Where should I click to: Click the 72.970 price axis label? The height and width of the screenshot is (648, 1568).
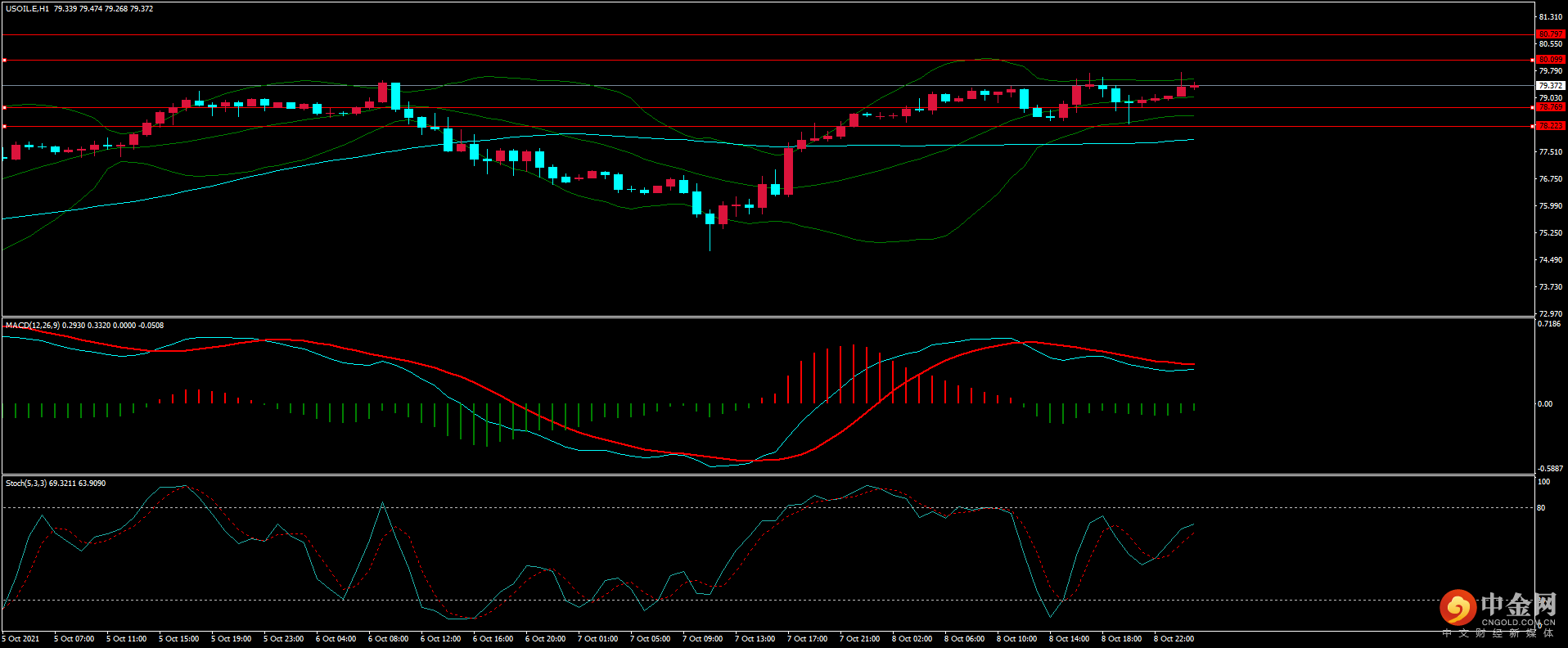coord(1550,313)
